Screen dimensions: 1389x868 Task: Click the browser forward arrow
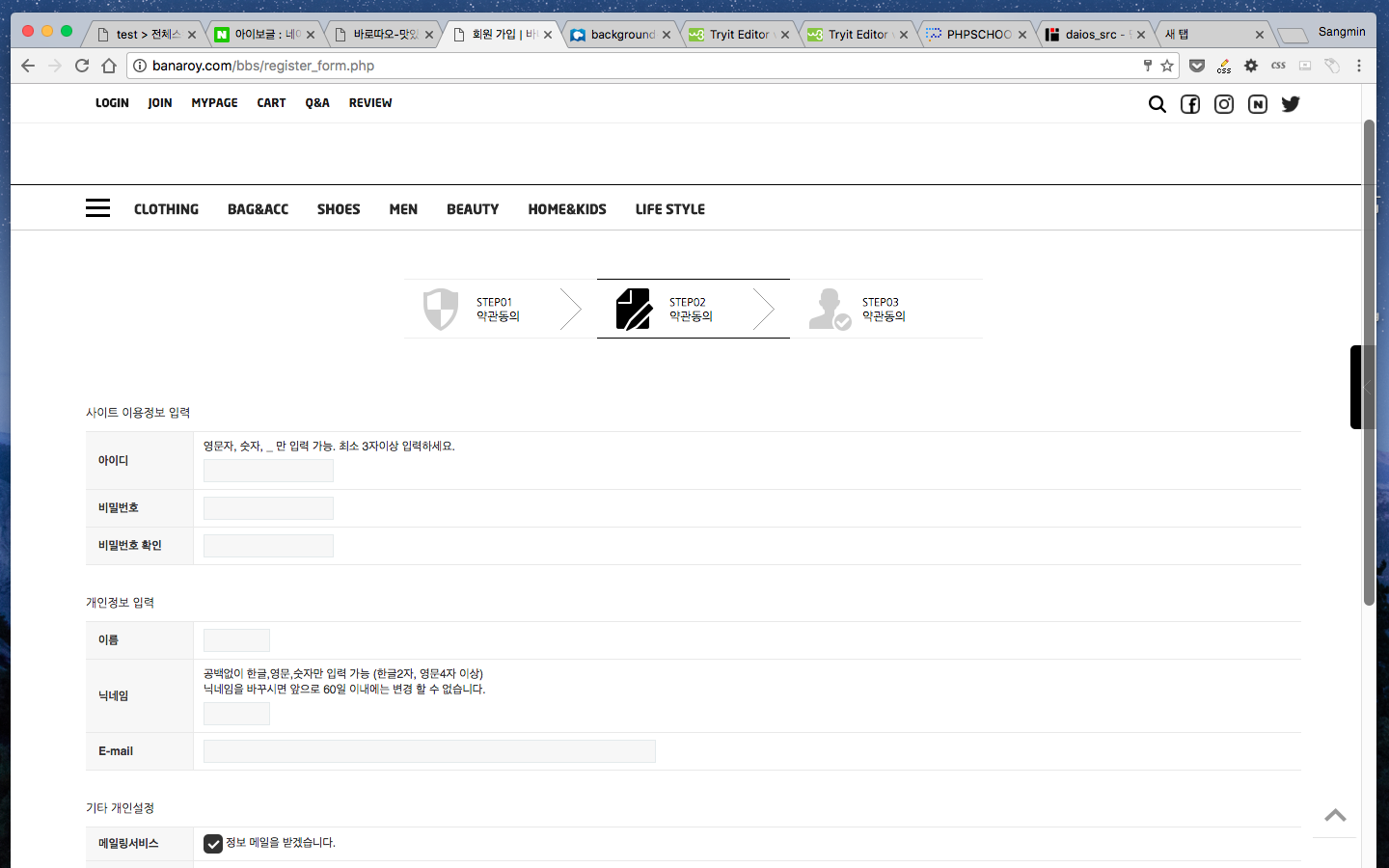(x=55, y=66)
